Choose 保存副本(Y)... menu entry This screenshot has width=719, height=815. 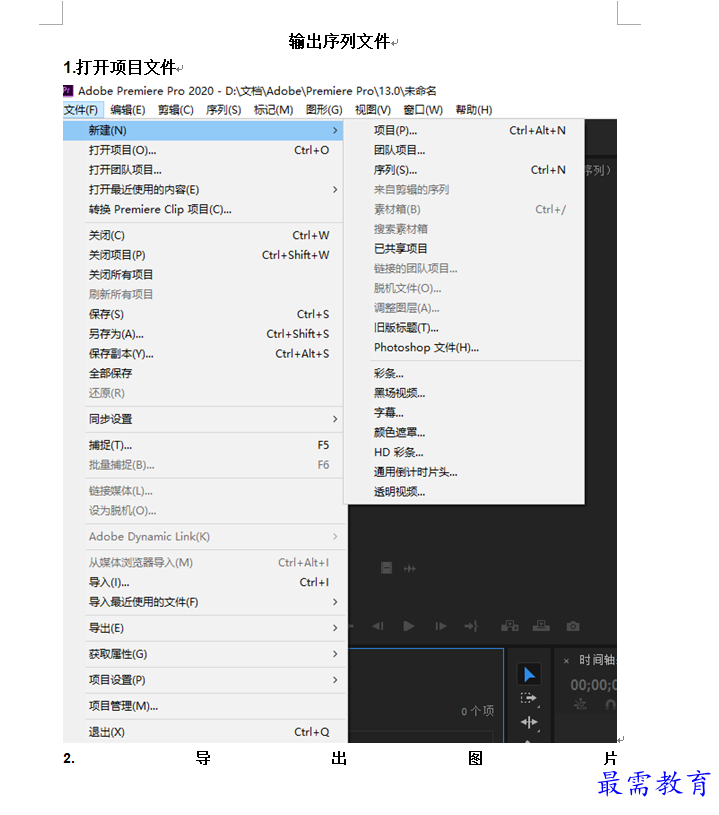pyautogui.click(x=203, y=354)
